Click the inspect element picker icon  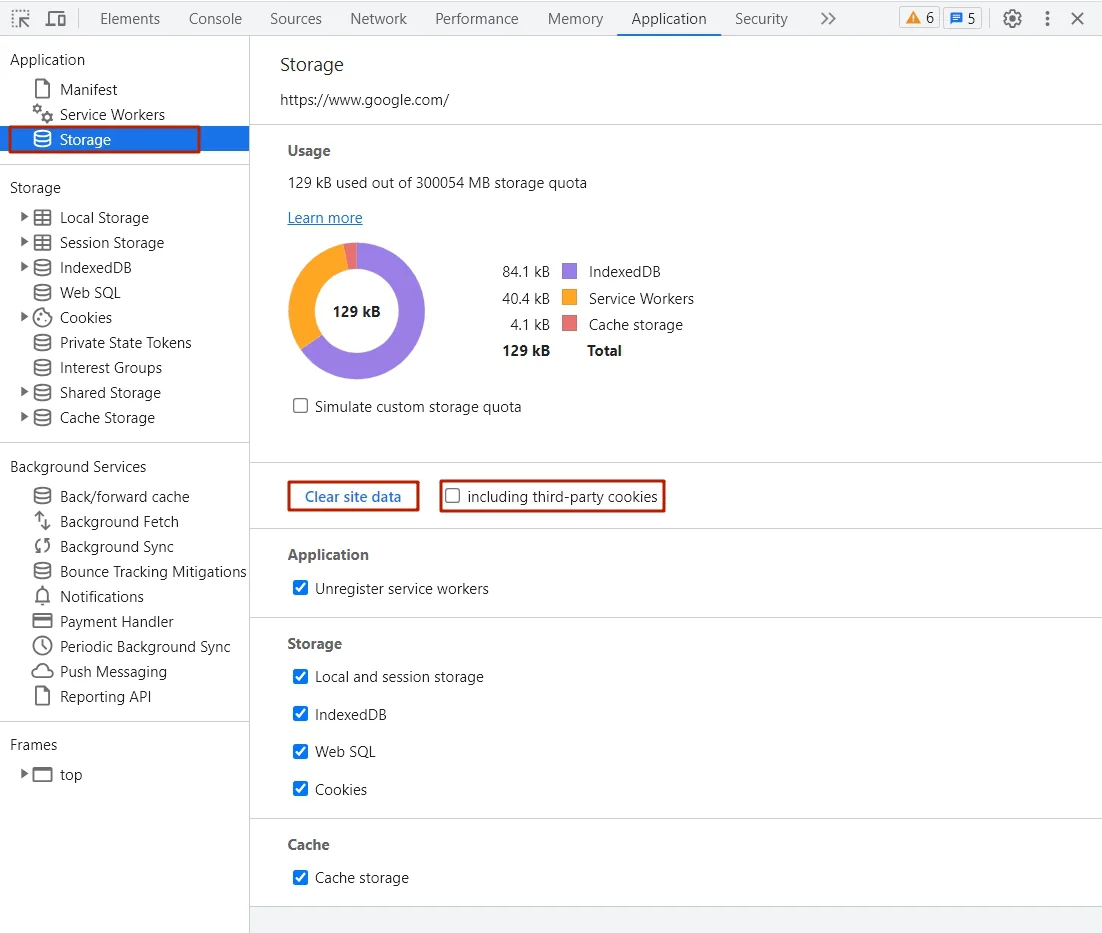click(20, 18)
